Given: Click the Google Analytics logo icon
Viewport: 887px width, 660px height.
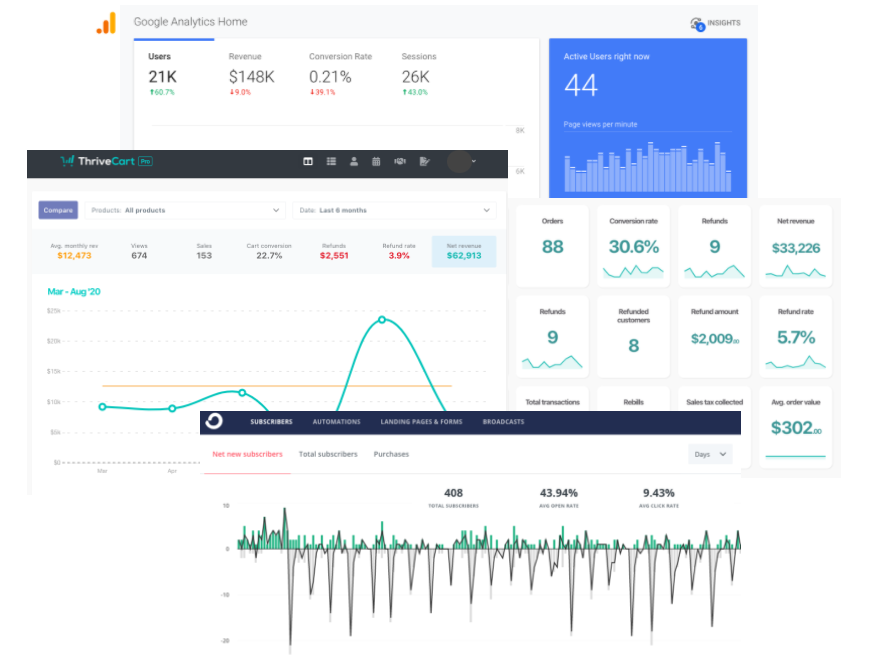Looking at the screenshot, I should 106,24.
